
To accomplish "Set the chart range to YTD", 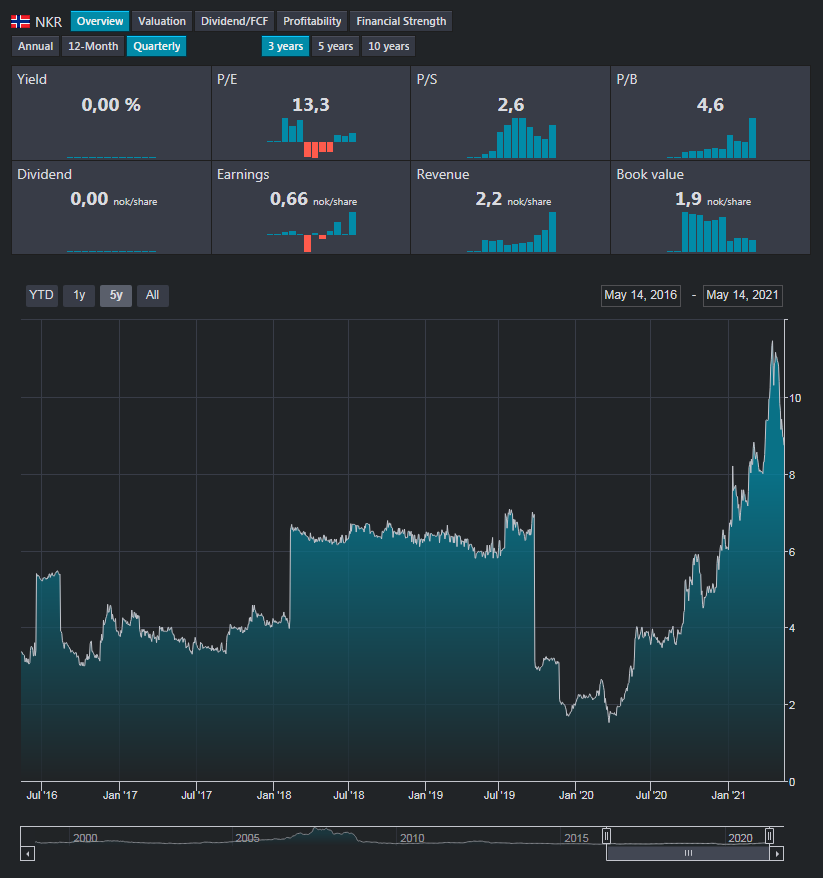I will pyautogui.click(x=42, y=295).
